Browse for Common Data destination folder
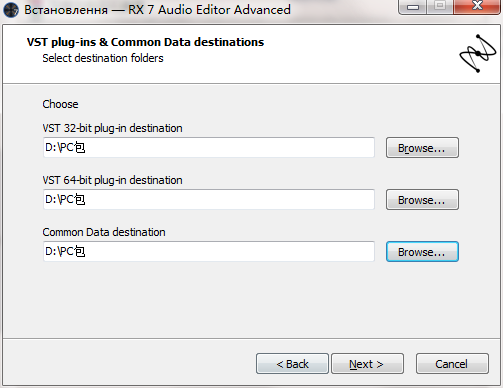The width and height of the screenshot is (503, 388). pos(422,252)
